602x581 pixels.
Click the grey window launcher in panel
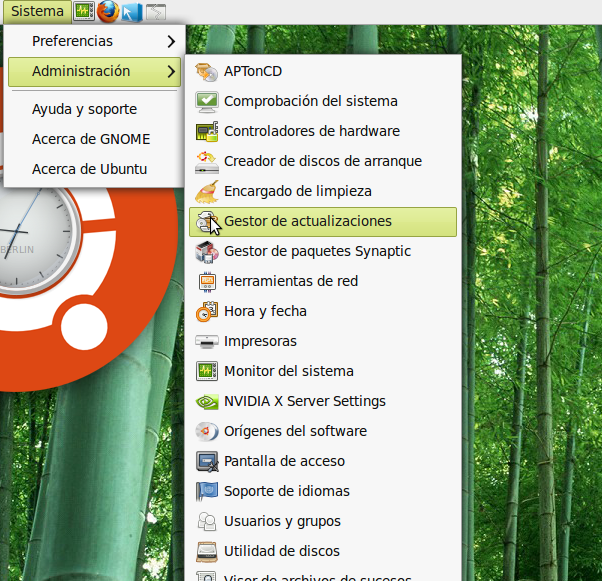[156, 12]
